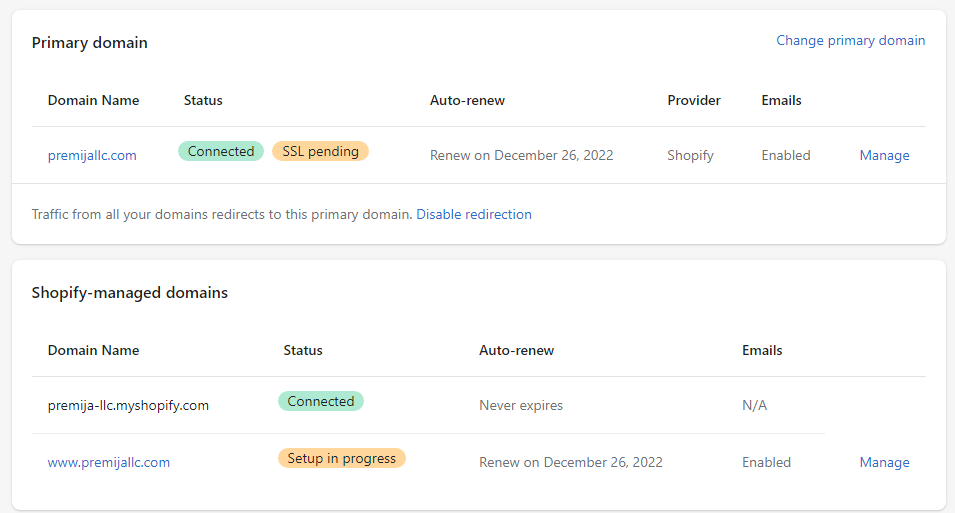Click the Setup in progress badge
The height and width of the screenshot is (513, 955).
341,458
